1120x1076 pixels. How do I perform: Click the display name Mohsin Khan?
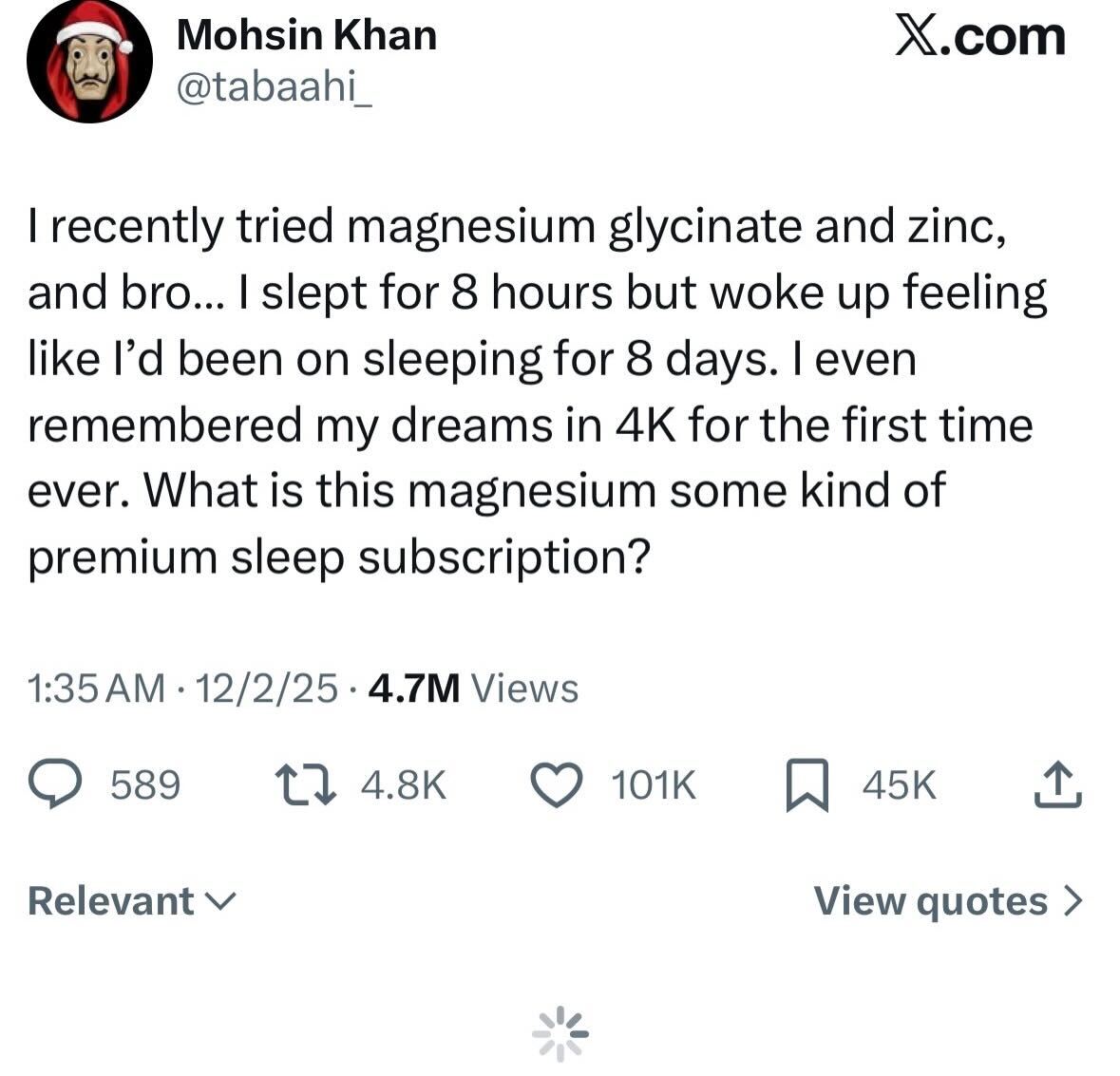(x=306, y=36)
